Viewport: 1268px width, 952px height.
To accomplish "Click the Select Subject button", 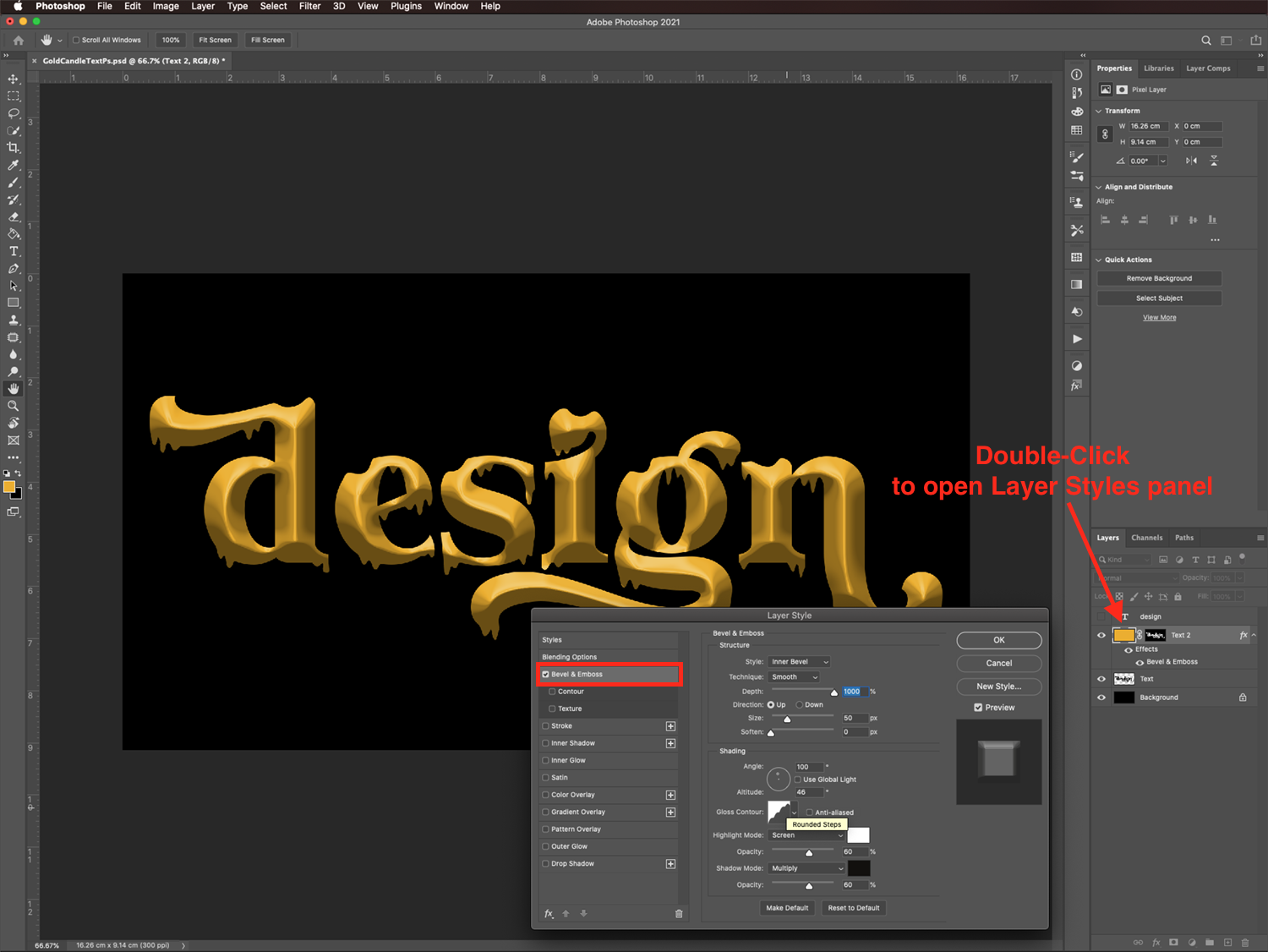I will pyautogui.click(x=1160, y=298).
